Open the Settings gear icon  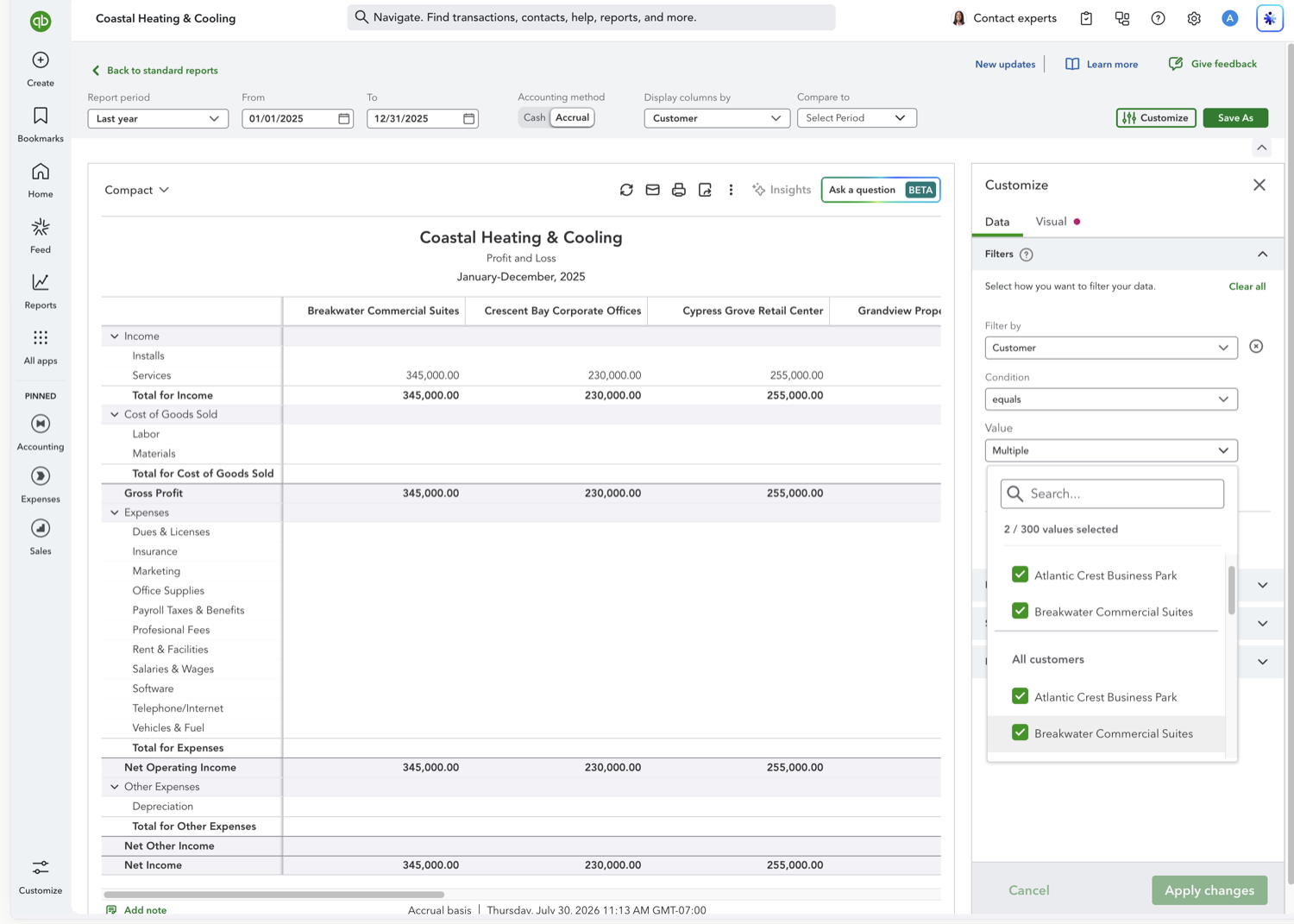tap(1194, 18)
